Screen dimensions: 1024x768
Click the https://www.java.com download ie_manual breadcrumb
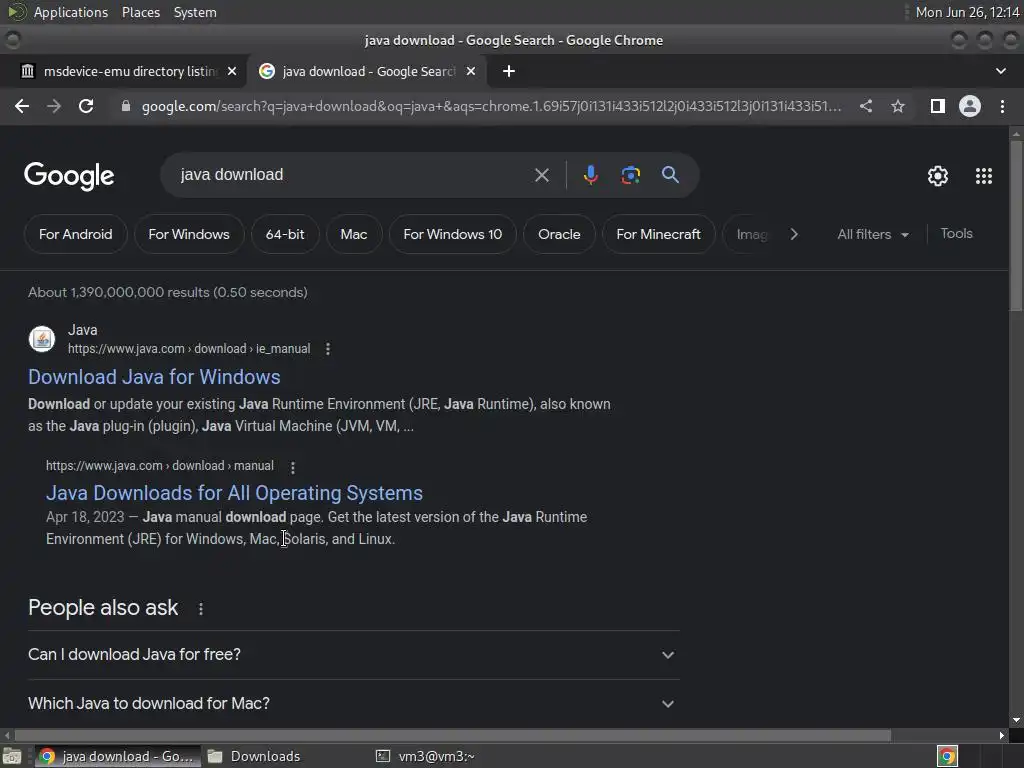(189, 349)
